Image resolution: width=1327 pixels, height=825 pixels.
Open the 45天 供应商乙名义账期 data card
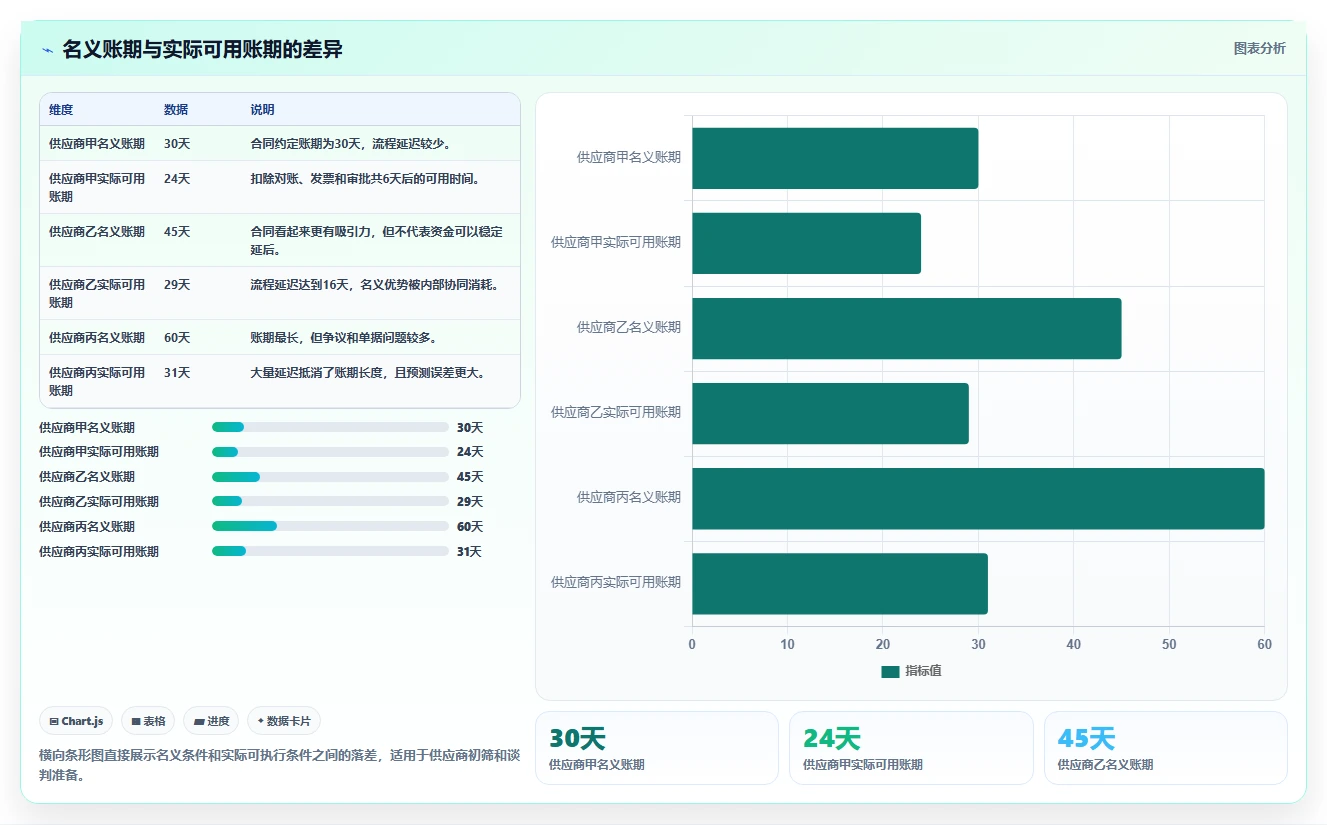(1166, 748)
